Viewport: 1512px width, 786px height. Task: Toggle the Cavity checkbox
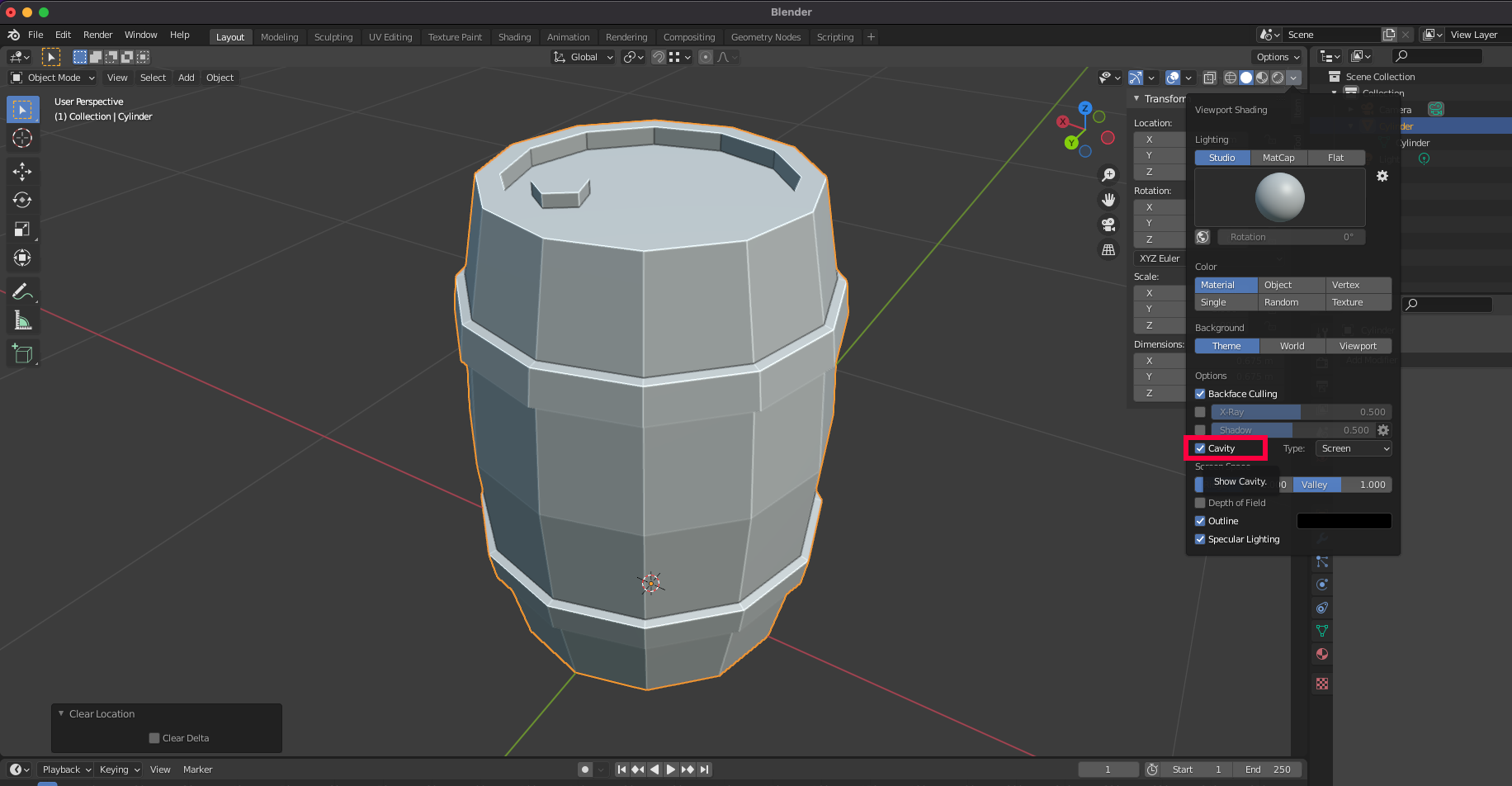(1200, 448)
